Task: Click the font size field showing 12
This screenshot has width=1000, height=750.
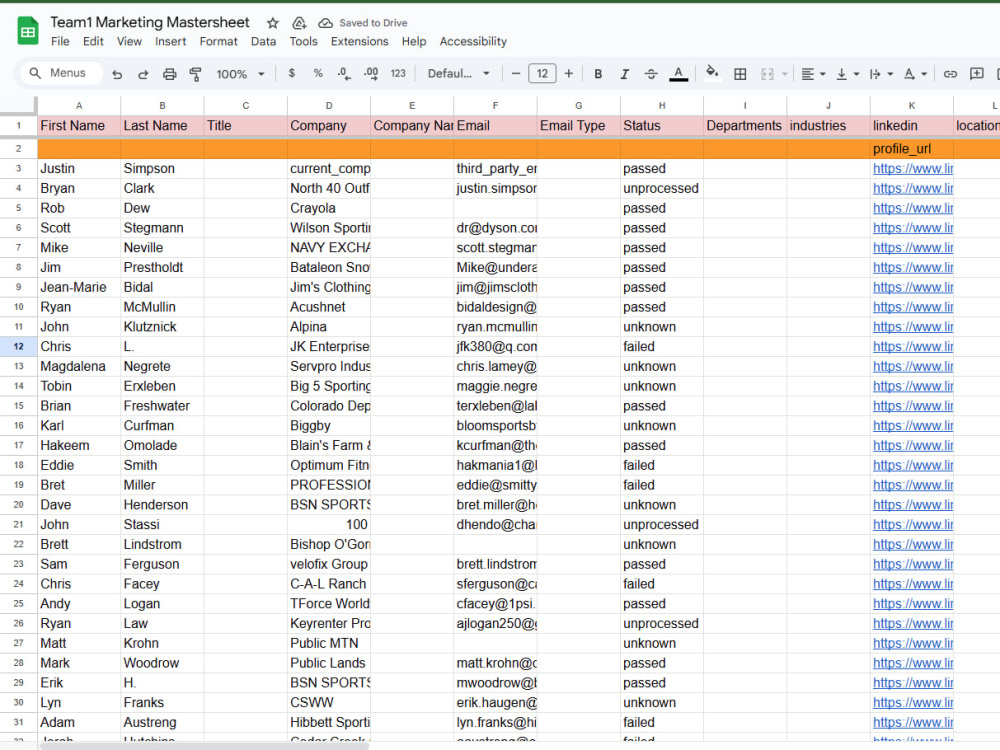Action: click(542, 73)
